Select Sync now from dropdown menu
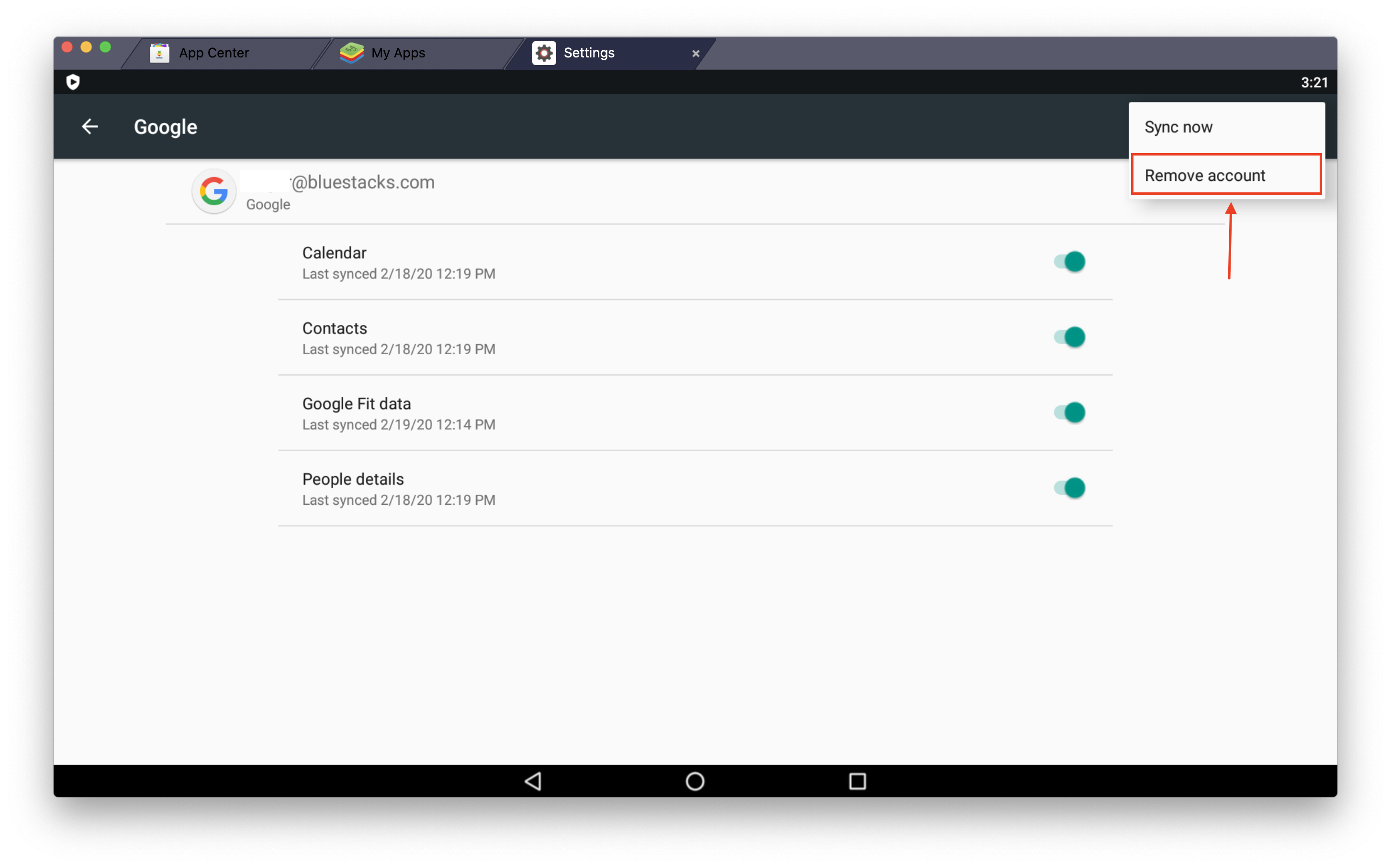This screenshot has width=1391, height=868. [1178, 126]
